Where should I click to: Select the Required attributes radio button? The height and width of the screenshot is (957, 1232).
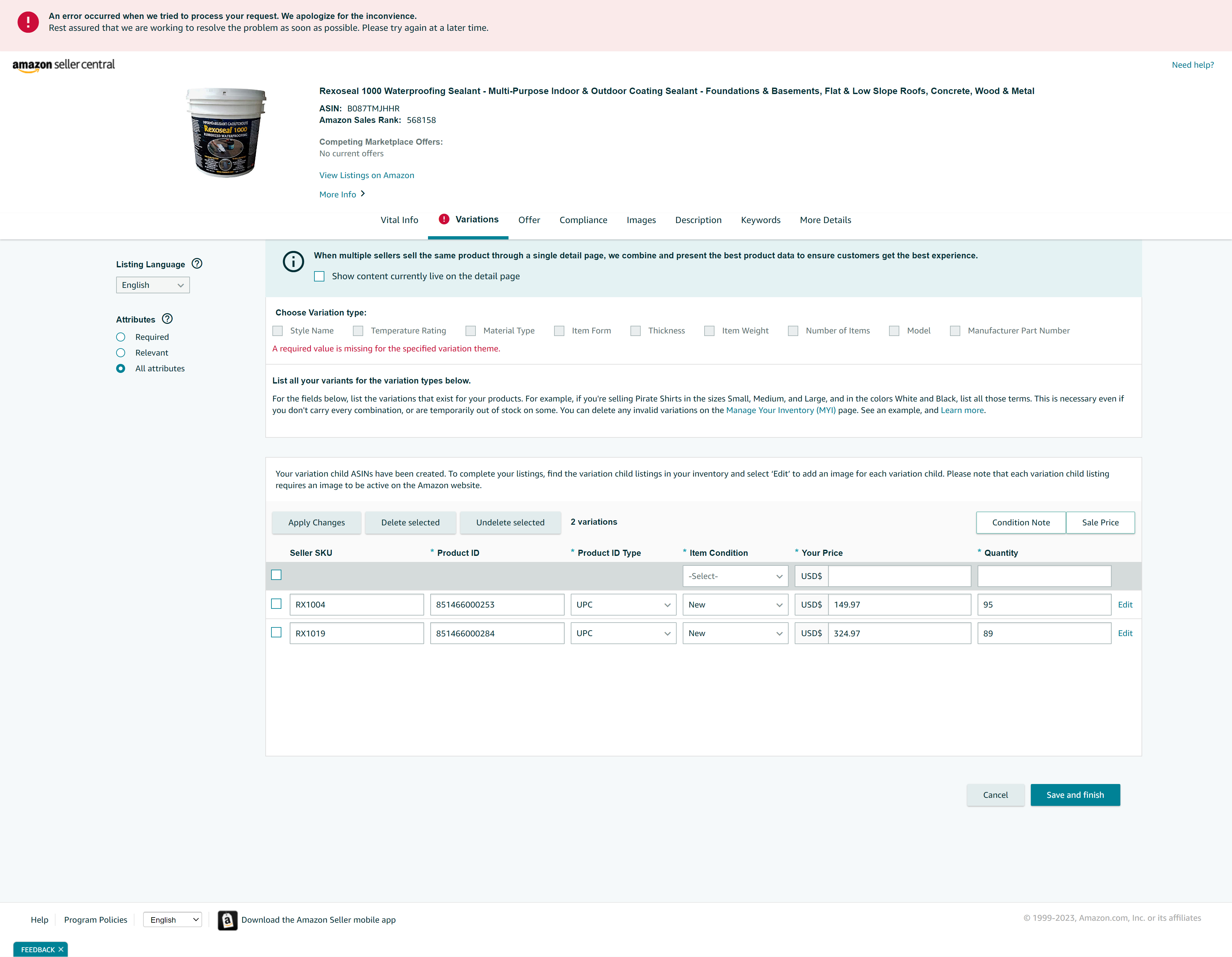[x=121, y=337]
